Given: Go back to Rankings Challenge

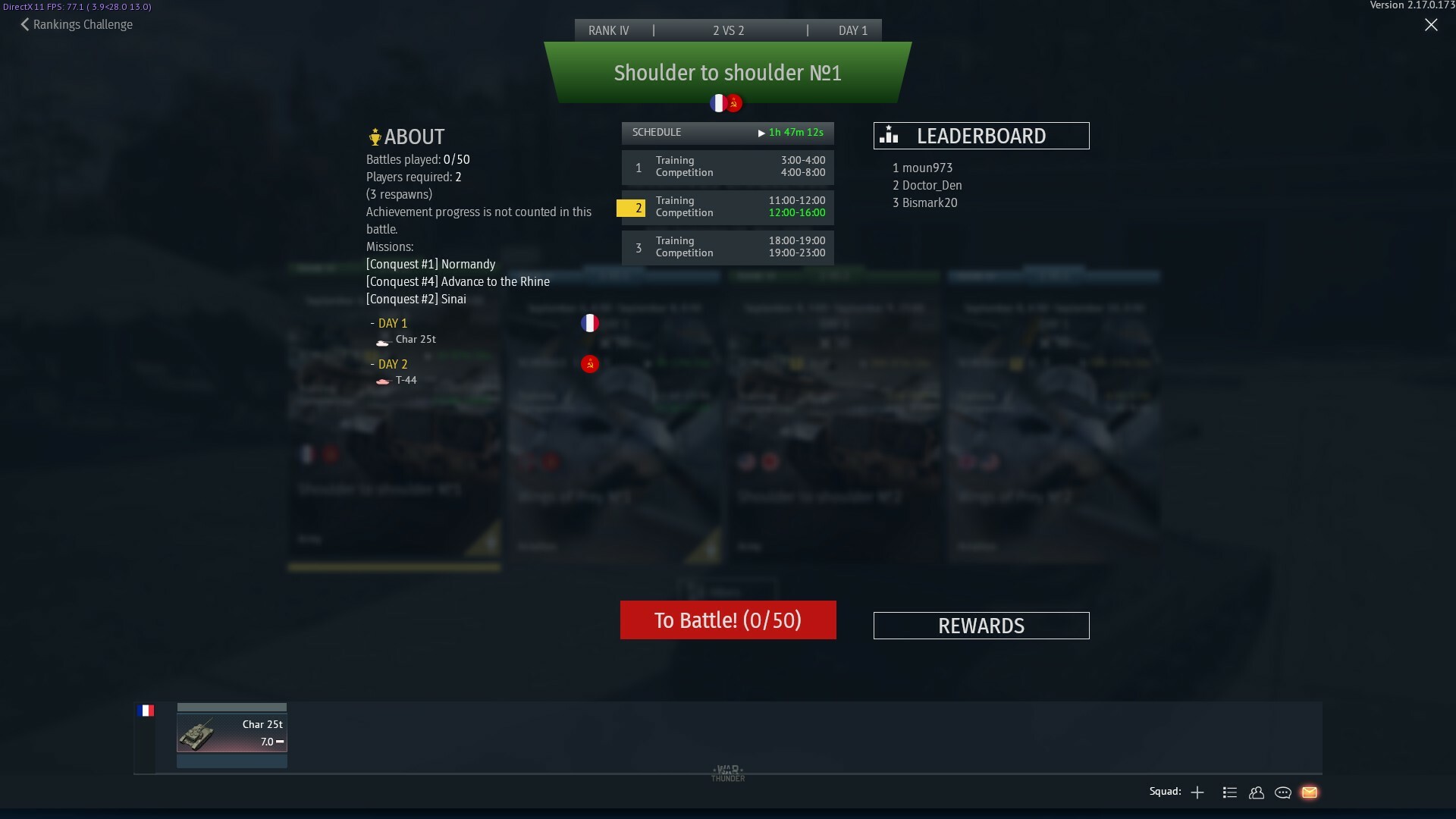Looking at the screenshot, I should pyautogui.click(x=77, y=24).
